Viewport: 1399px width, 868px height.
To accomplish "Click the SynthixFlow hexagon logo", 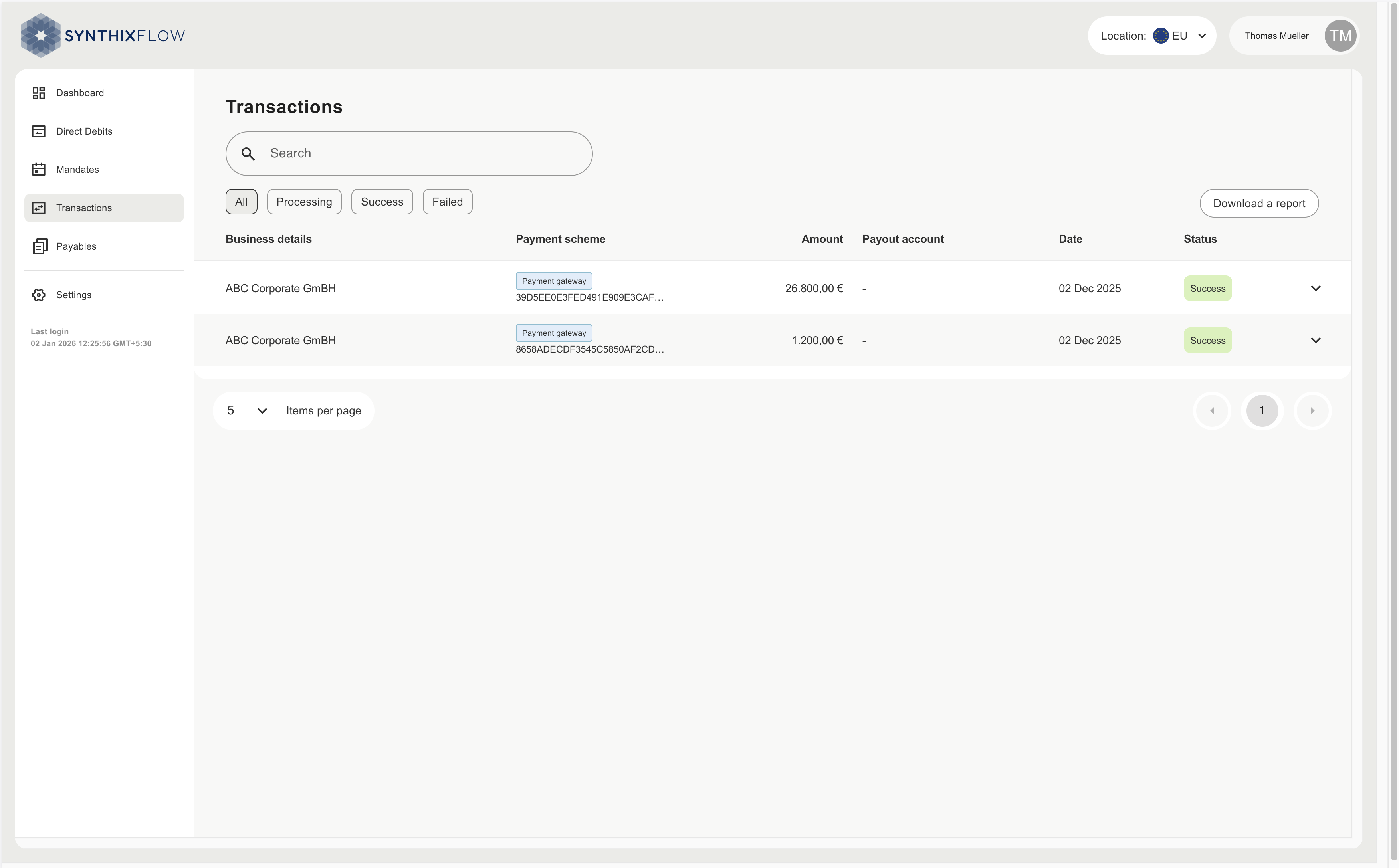I will (41, 36).
